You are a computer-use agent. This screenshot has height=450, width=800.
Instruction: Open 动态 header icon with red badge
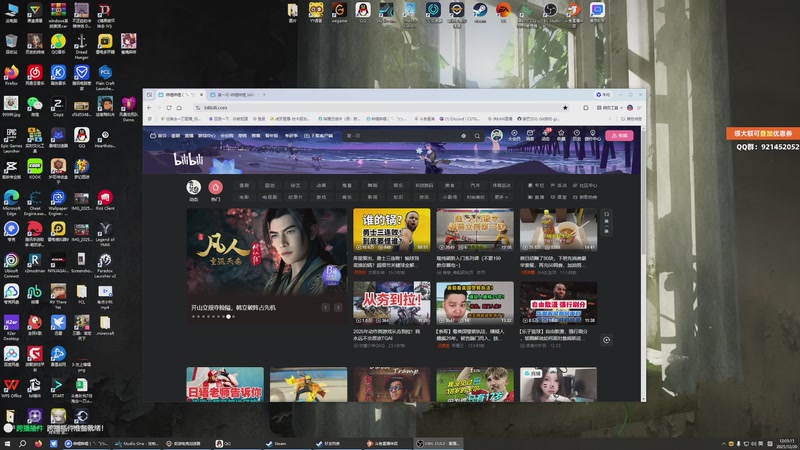pos(545,135)
